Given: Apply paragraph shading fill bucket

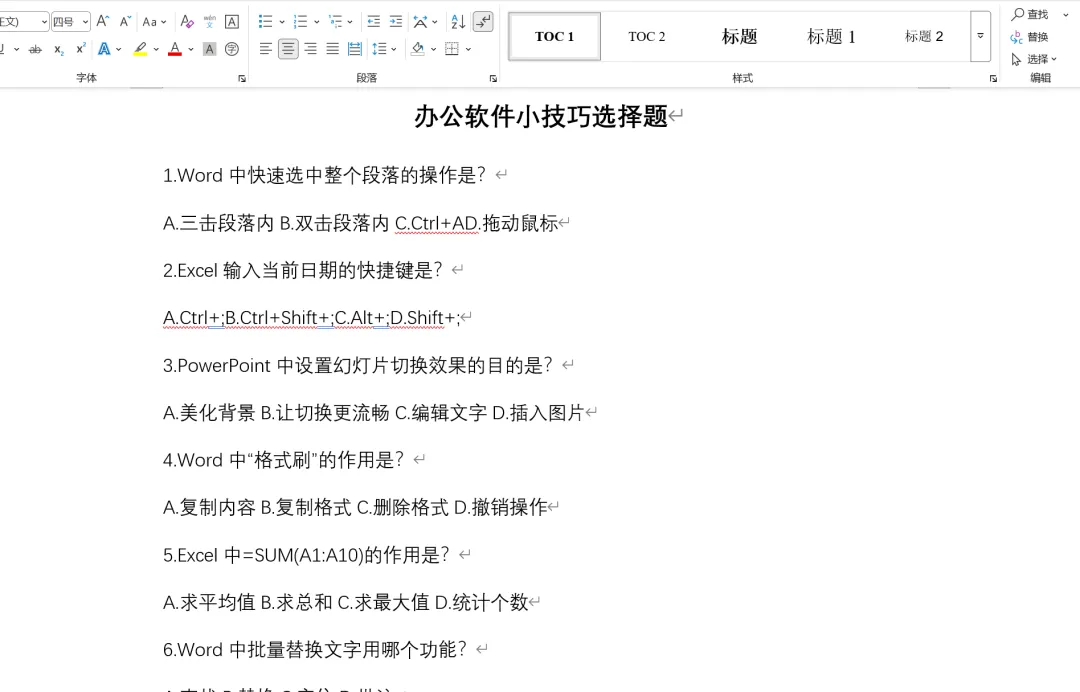Looking at the screenshot, I should click(x=417, y=49).
